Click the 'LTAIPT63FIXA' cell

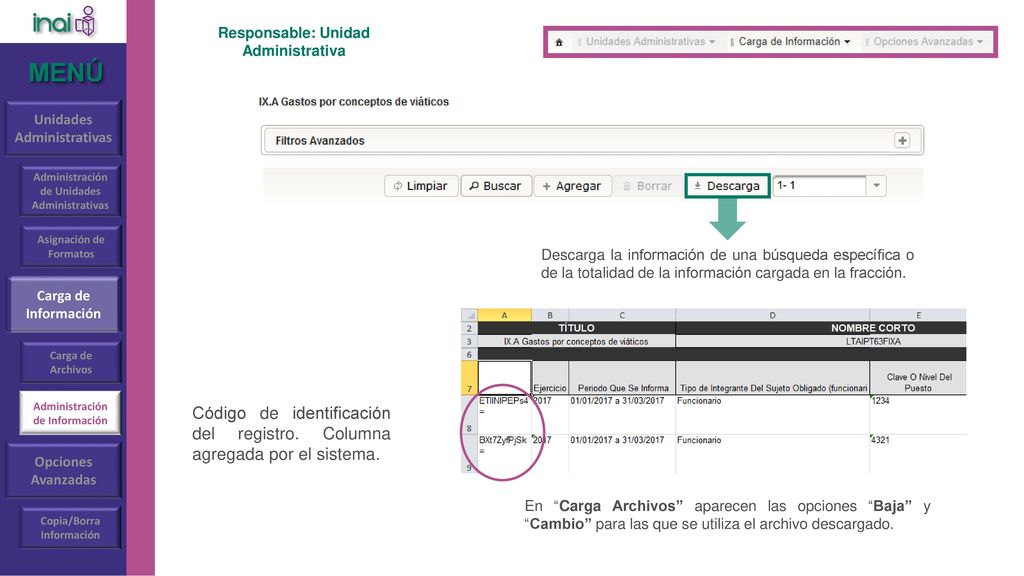click(821, 342)
